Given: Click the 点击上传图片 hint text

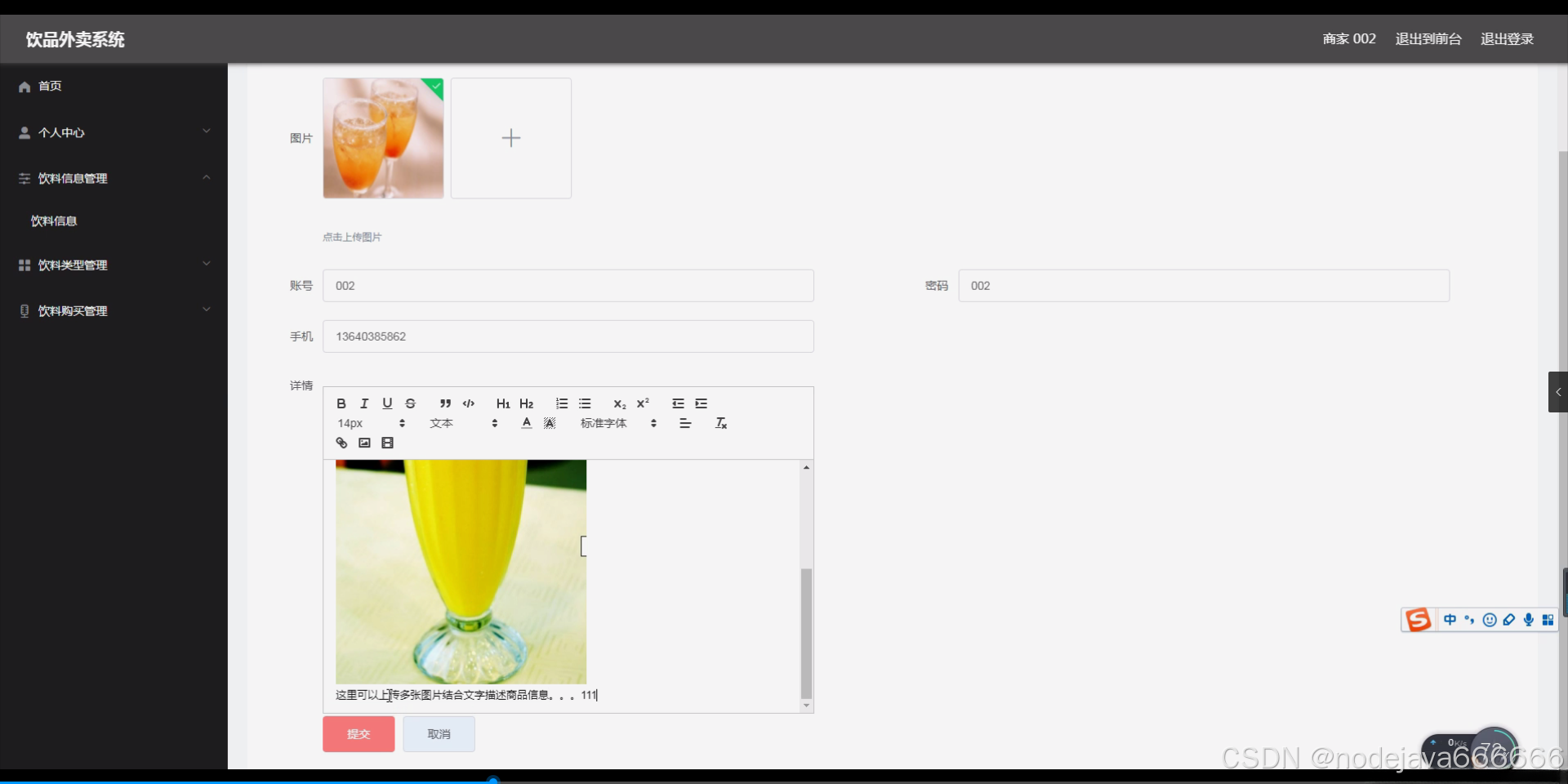Looking at the screenshot, I should pyautogui.click(x=352, y=237).
